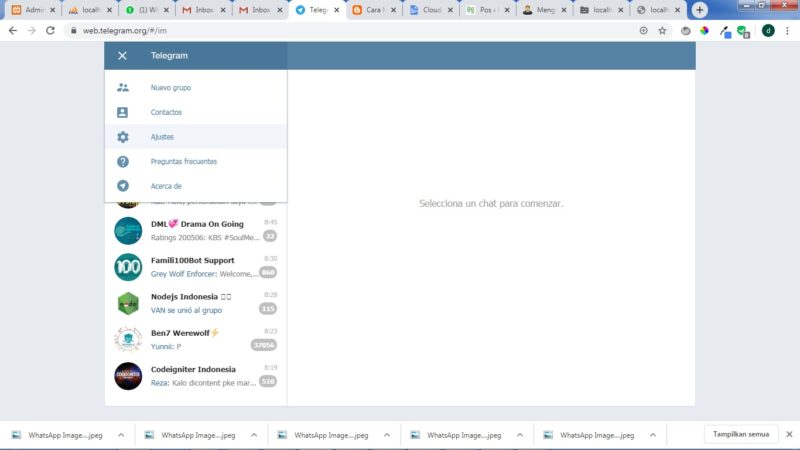Click the colorful circle extension icon
Viewport: 800px width, 450px height.
705,31
